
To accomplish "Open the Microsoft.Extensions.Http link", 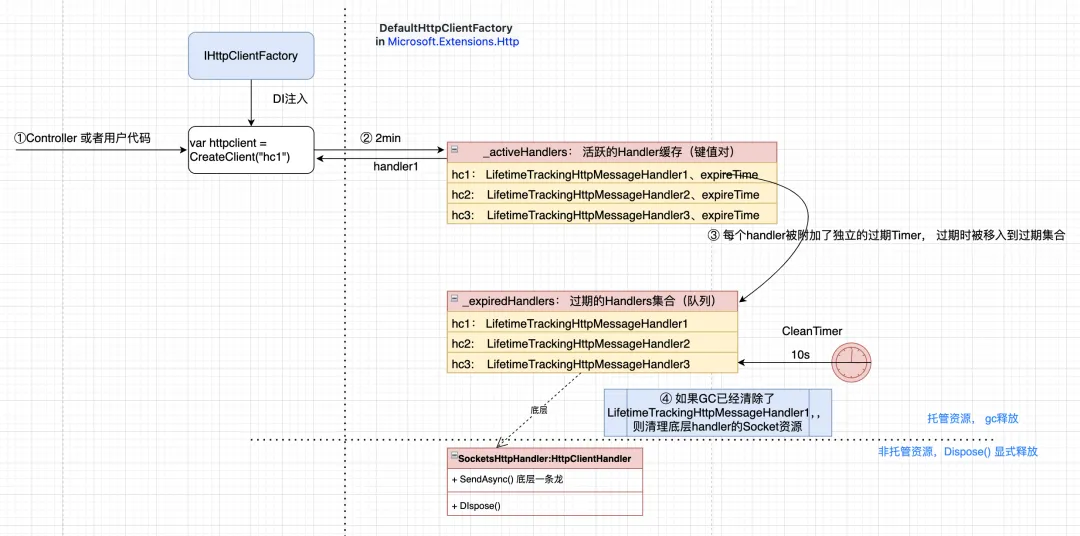I will tap(453, 41).
